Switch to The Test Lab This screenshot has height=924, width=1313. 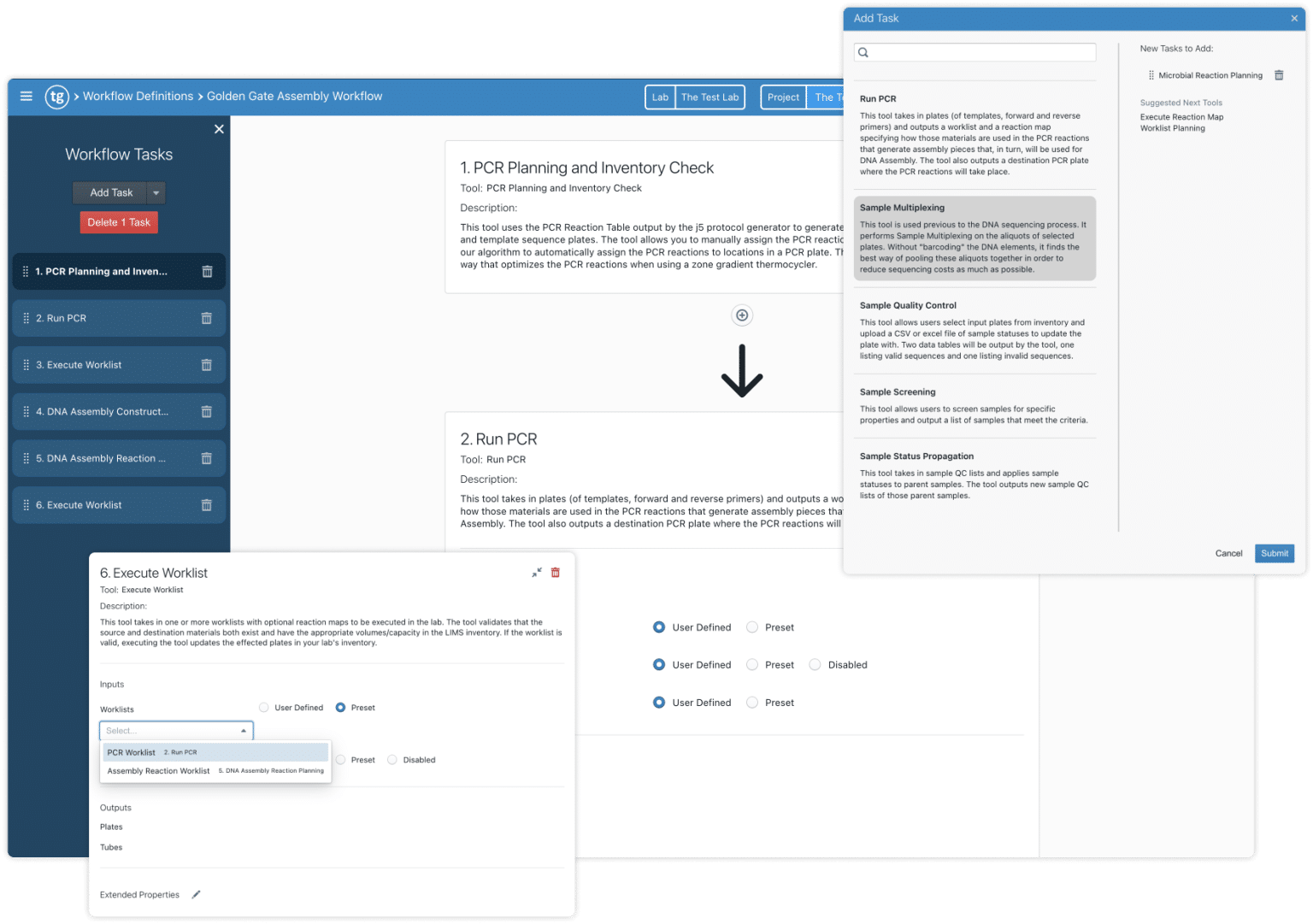(x=709, y=97)
